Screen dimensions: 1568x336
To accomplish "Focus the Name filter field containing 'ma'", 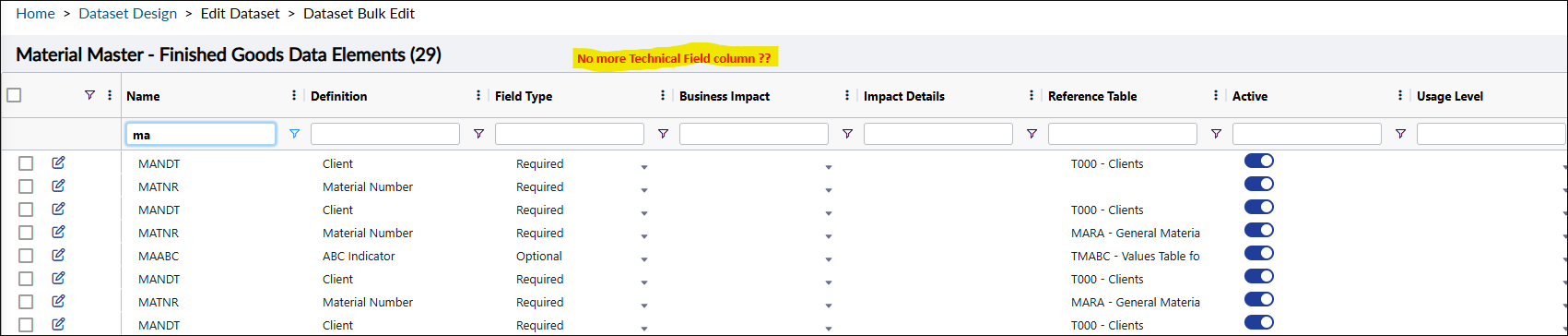I will point(201,134).
